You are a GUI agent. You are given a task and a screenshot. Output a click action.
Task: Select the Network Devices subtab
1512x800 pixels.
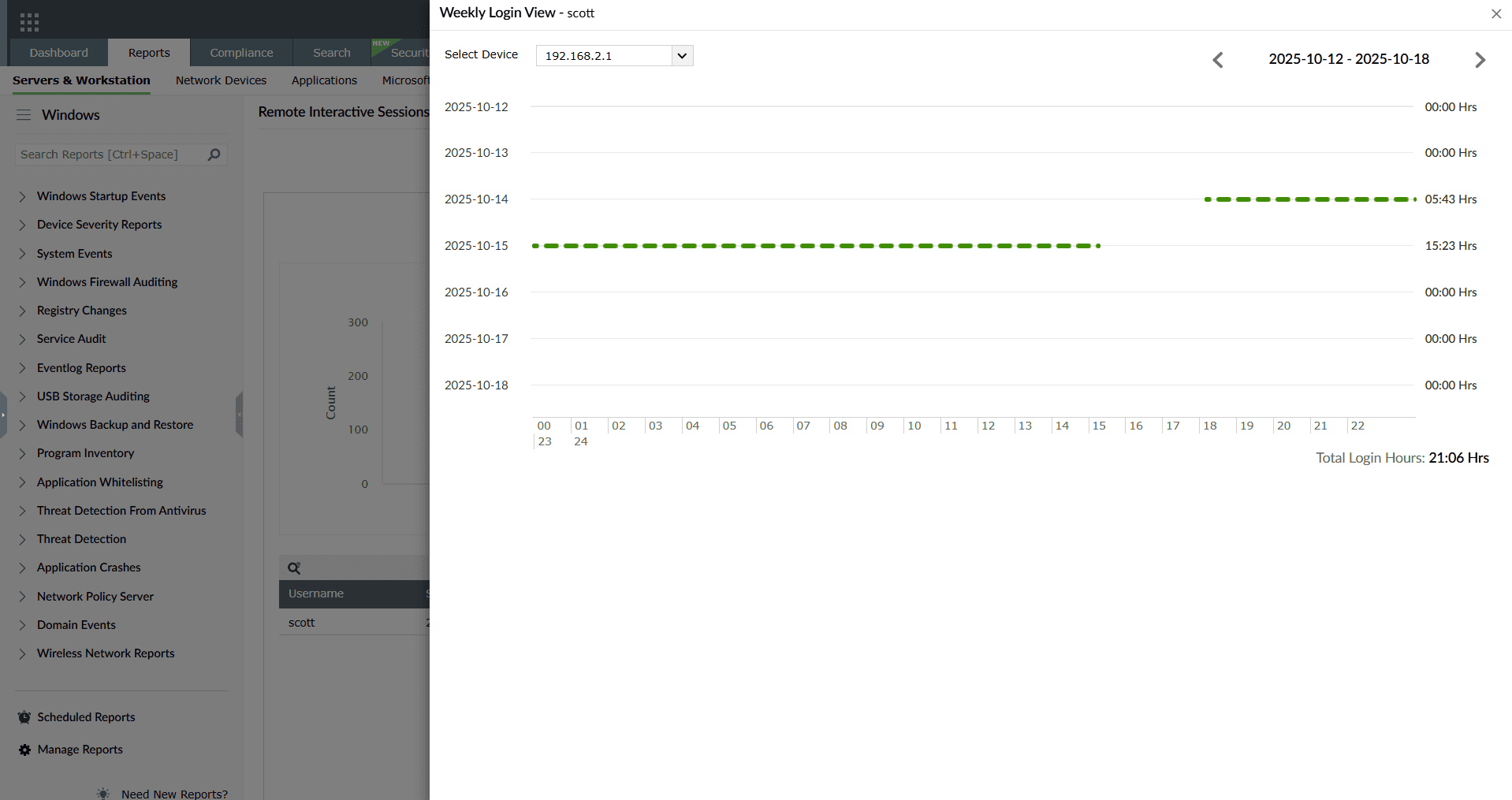221,80
